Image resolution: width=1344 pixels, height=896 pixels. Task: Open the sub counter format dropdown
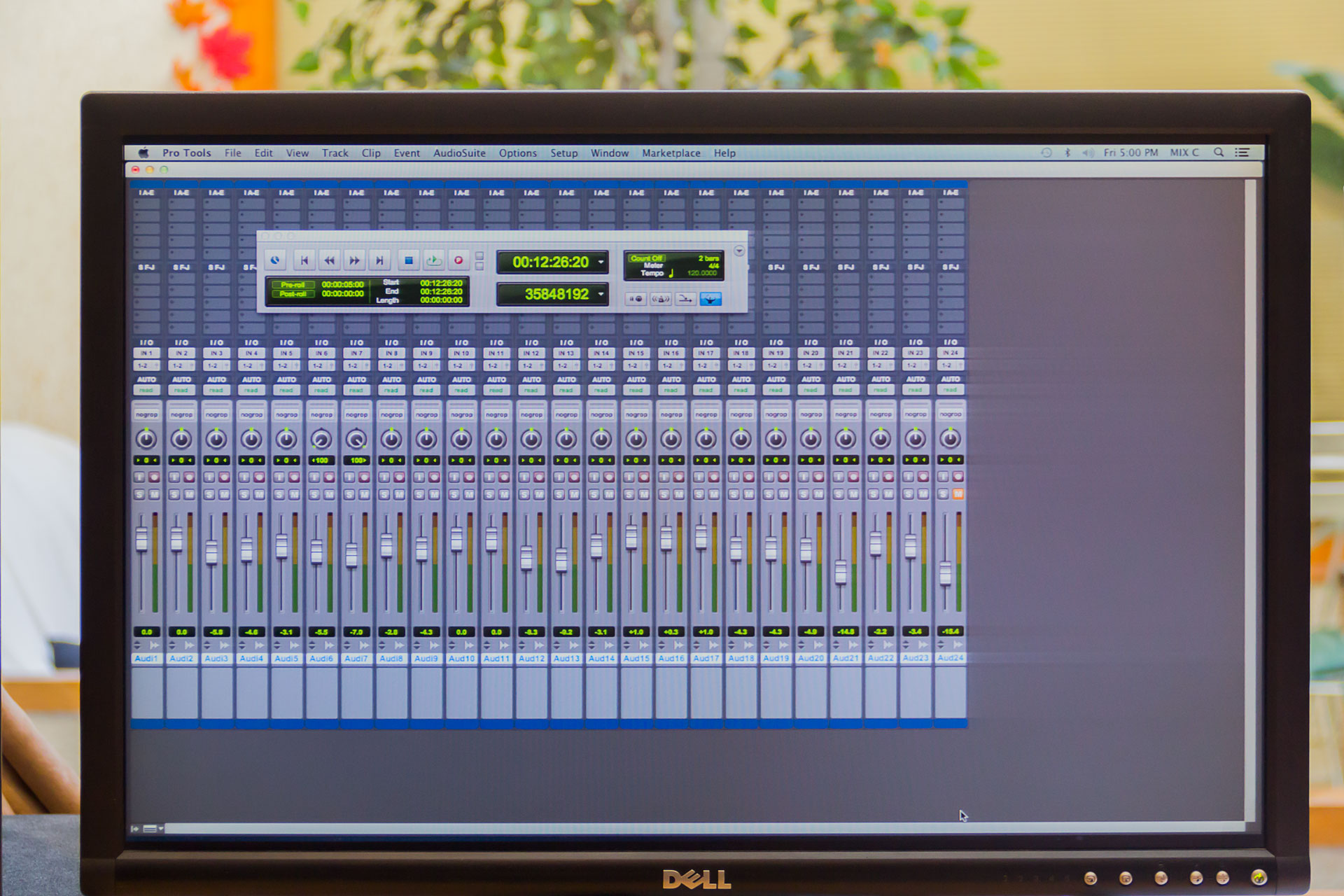601,294
